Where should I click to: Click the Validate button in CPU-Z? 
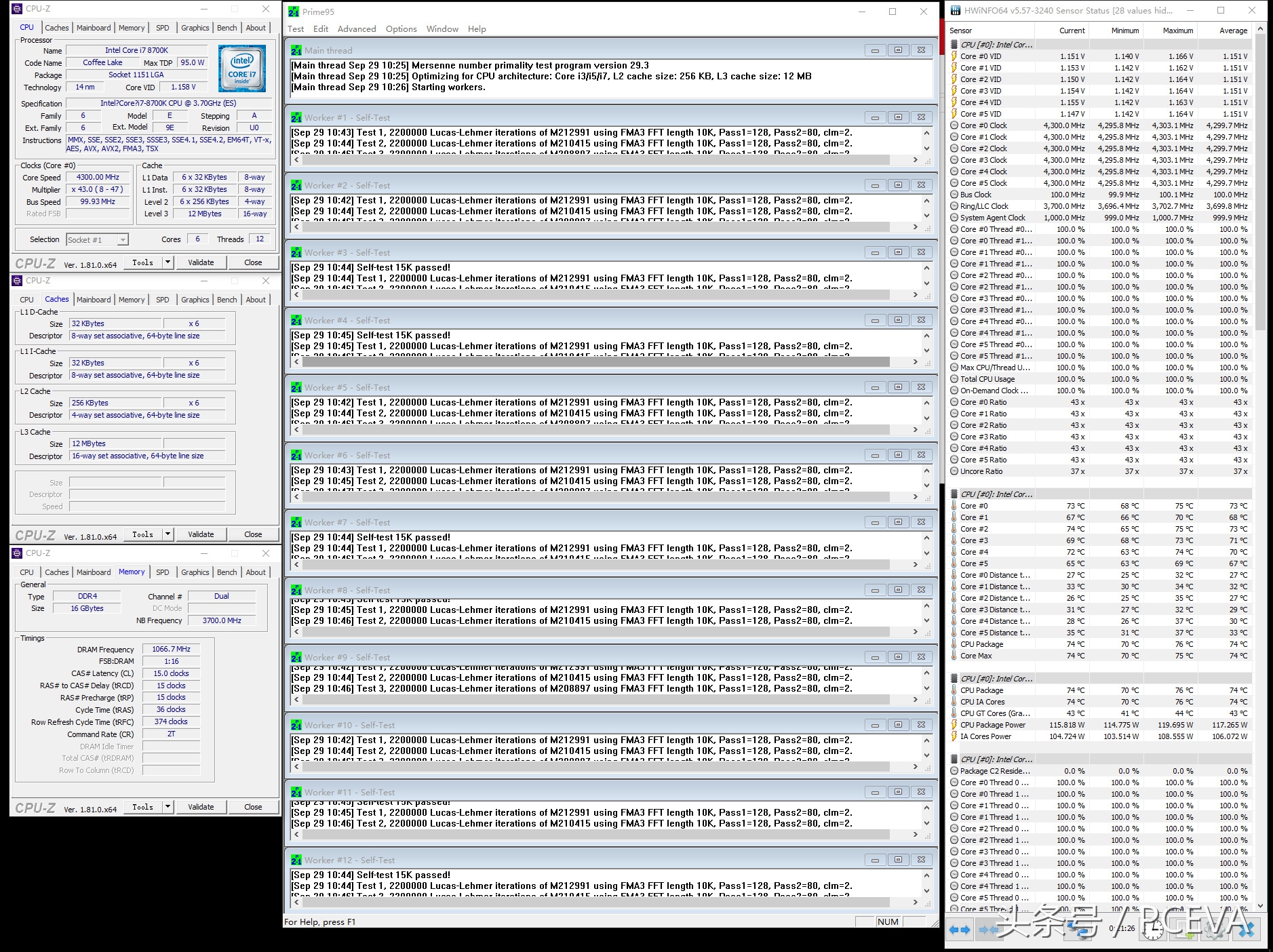point(201,262)
